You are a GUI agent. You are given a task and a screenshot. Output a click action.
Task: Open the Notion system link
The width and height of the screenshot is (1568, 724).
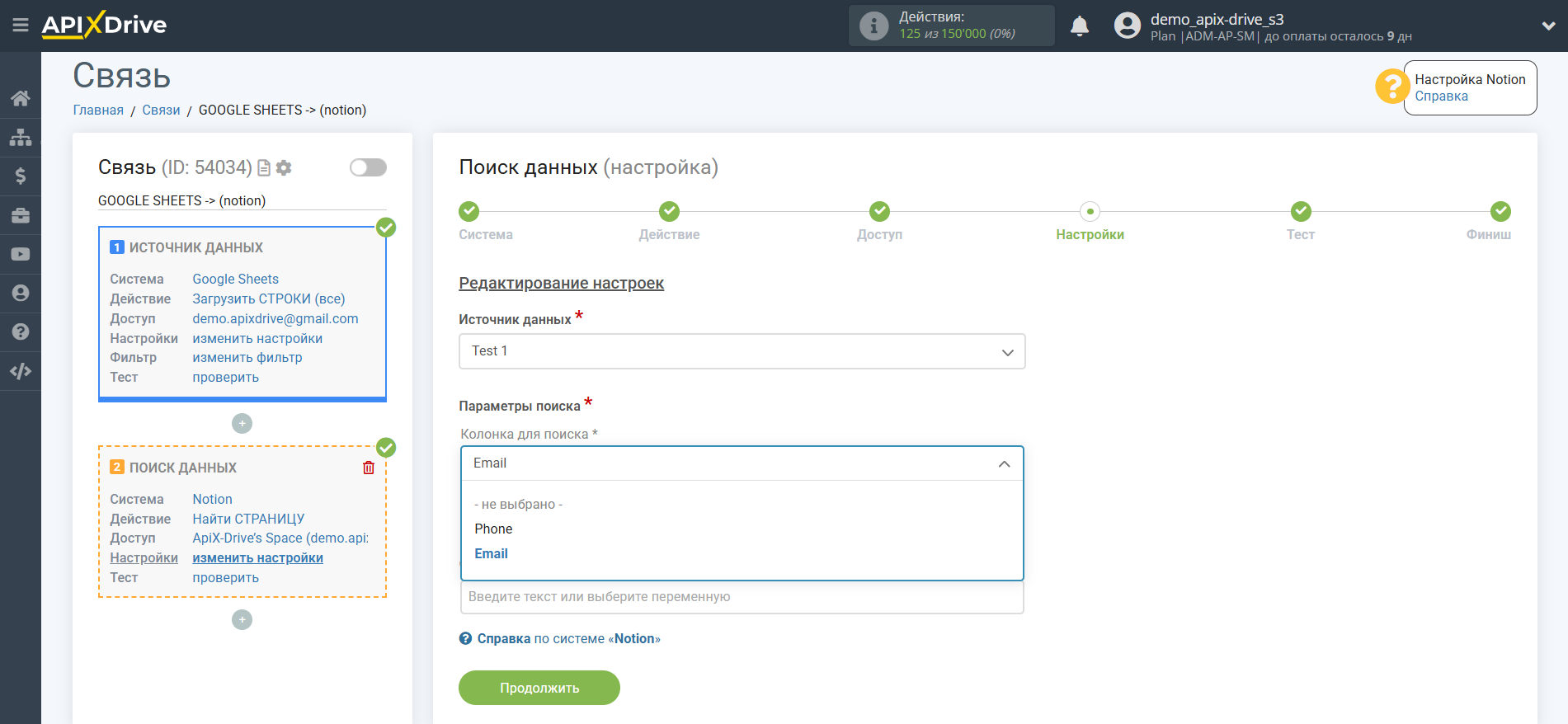pos(212,499)
